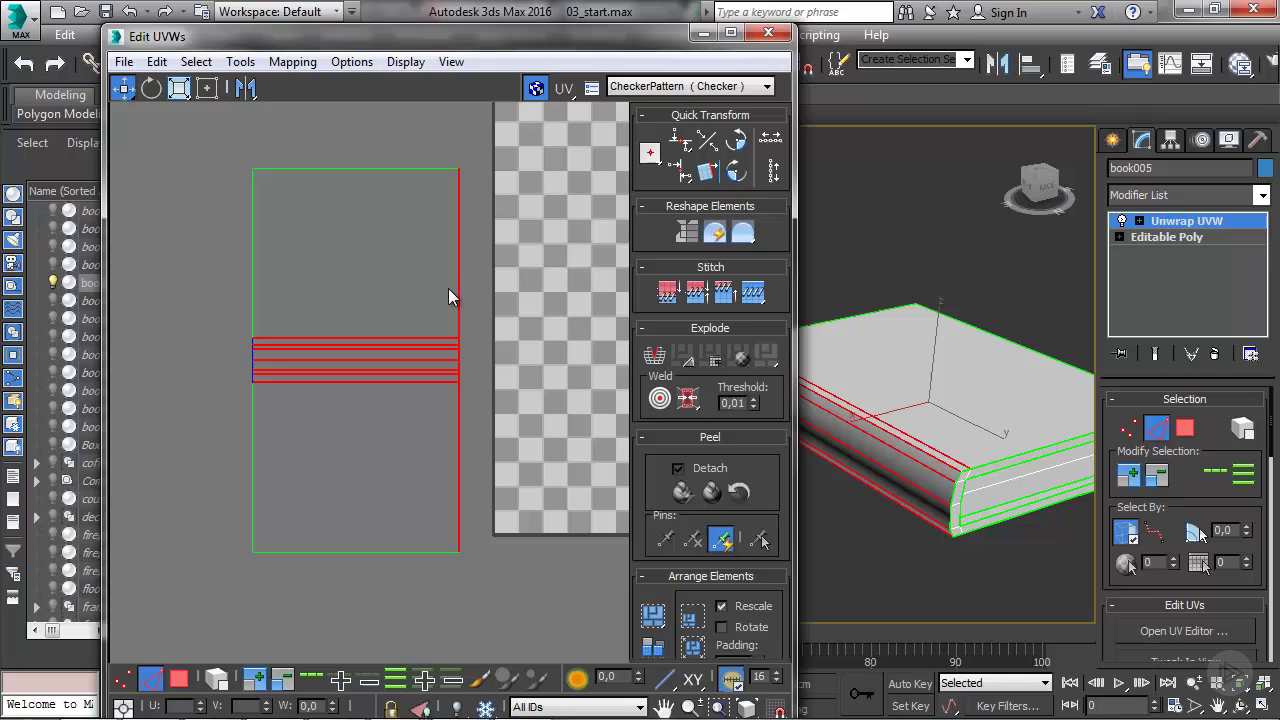Click the Auto Key button

pos(910,684)
